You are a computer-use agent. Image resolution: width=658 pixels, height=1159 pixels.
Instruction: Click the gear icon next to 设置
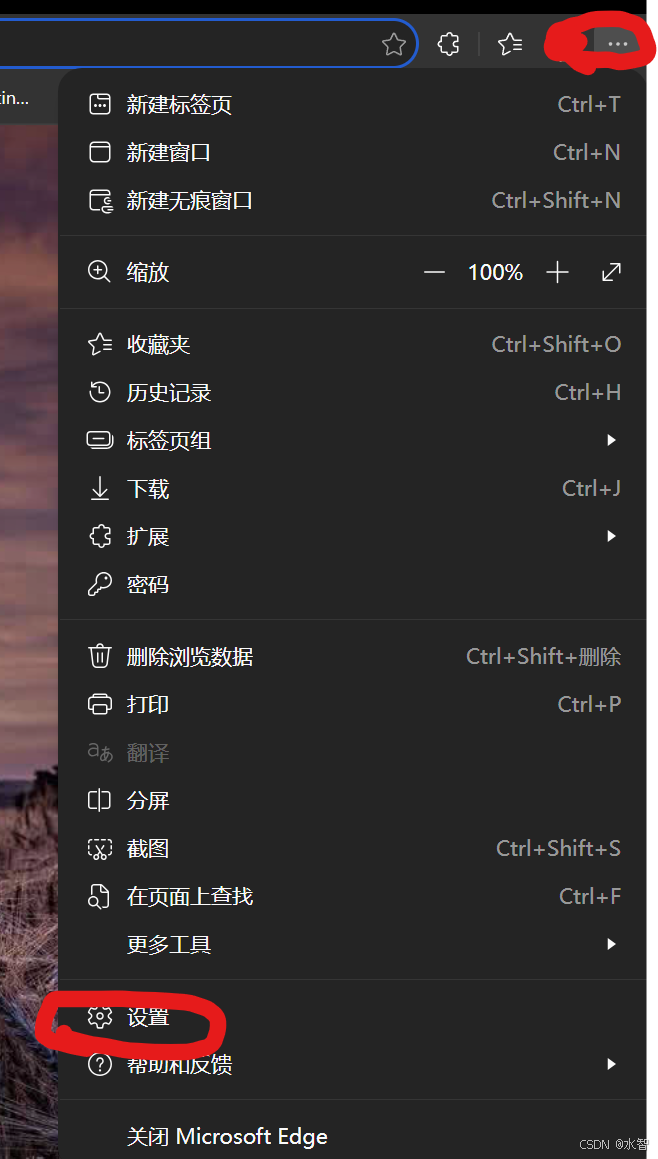point(99,1017)
